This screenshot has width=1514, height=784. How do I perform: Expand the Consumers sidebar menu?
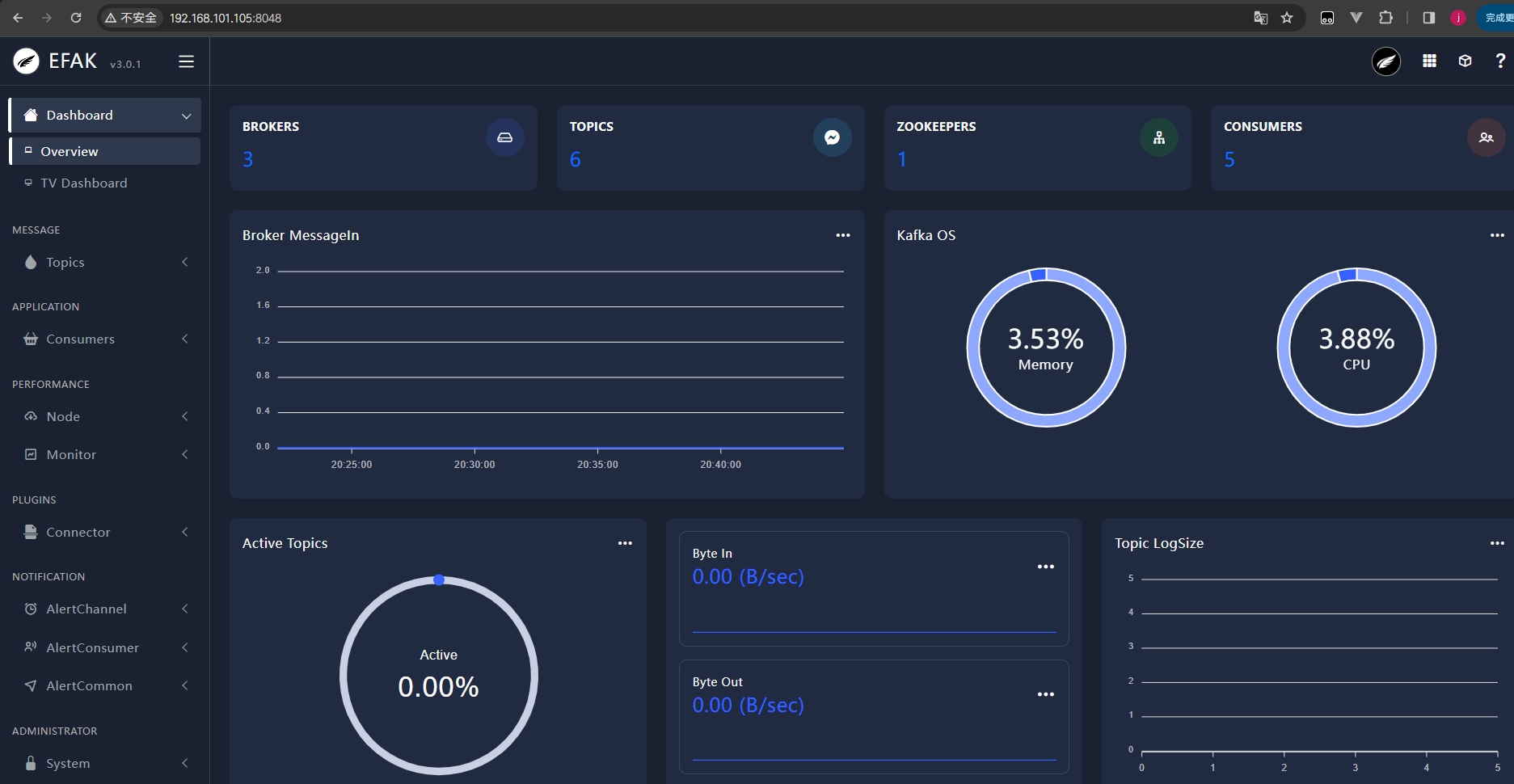tap(105, 339)
